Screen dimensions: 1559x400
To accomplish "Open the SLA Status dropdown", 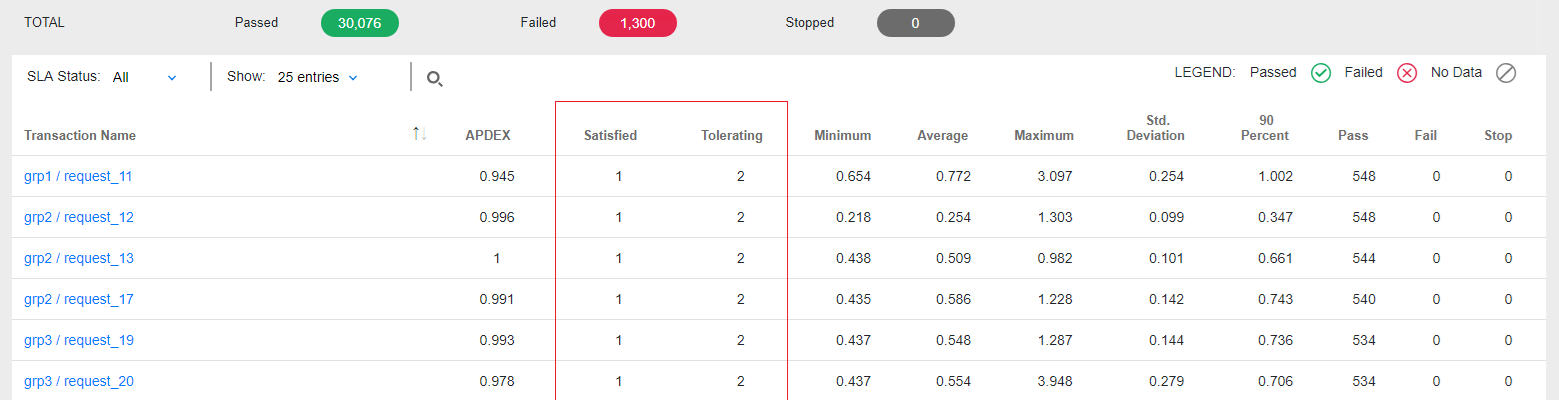I will point(146,77).
